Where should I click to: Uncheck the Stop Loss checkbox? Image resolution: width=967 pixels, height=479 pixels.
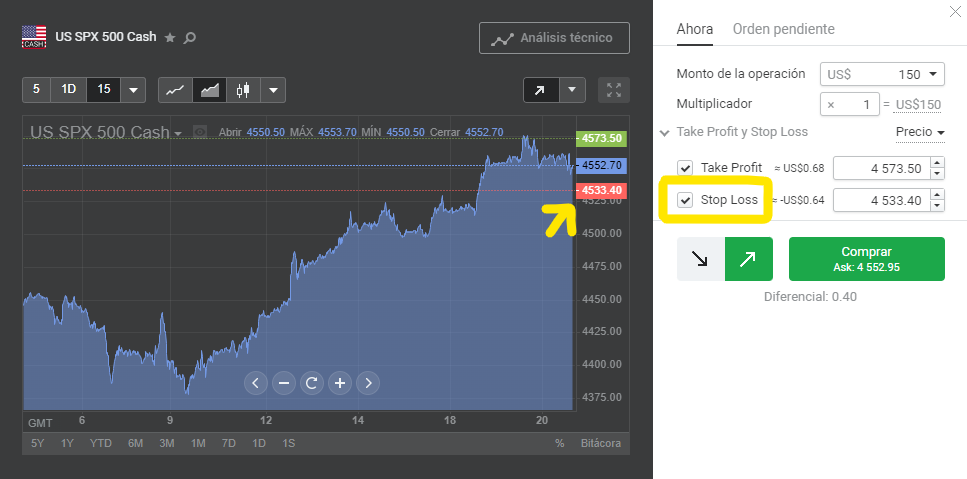coord(685,200)
